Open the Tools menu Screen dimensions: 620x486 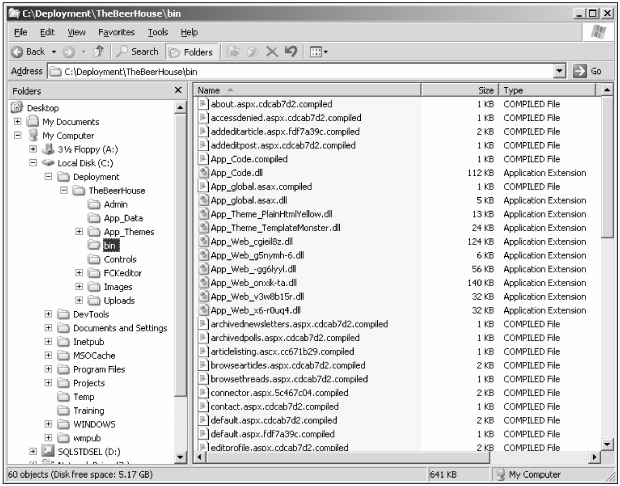tap(157, 32)
